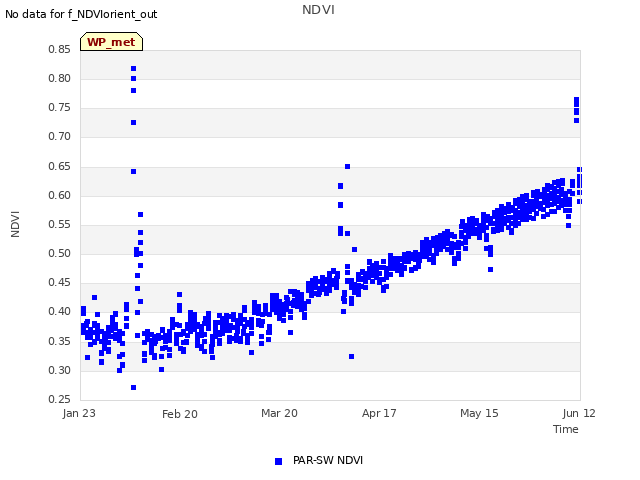Screen dimensions: 640x480
Task: Click the Apr 17 x-axis tick label
Action: (x=379, y=413)
